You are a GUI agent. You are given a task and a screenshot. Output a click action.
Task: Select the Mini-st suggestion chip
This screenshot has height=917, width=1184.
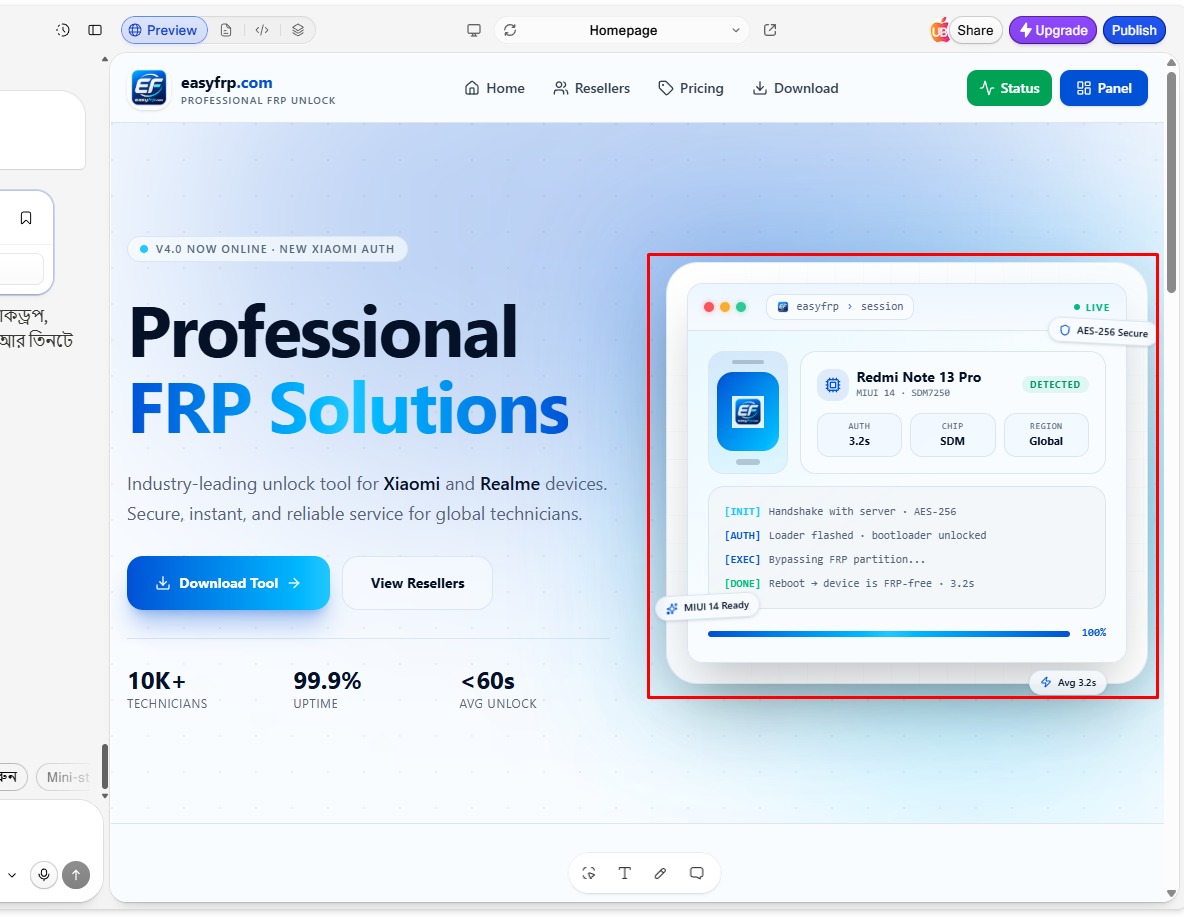pos(66,777)
